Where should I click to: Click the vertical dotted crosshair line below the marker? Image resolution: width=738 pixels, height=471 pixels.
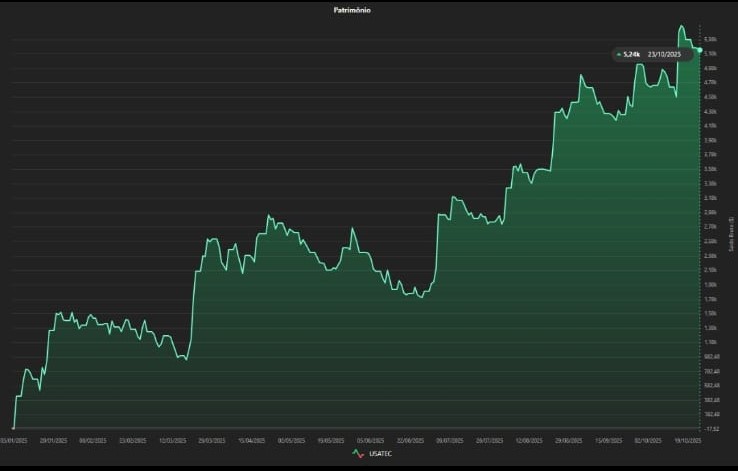tap(700, 250)
